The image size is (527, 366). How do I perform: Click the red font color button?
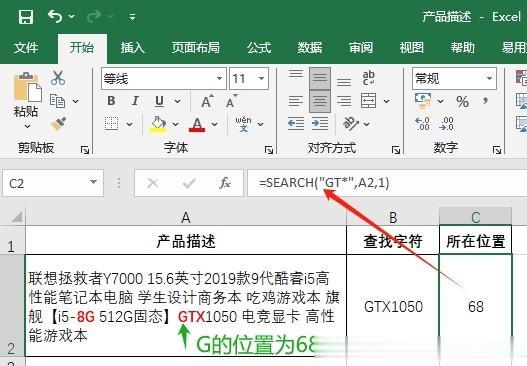197,124
